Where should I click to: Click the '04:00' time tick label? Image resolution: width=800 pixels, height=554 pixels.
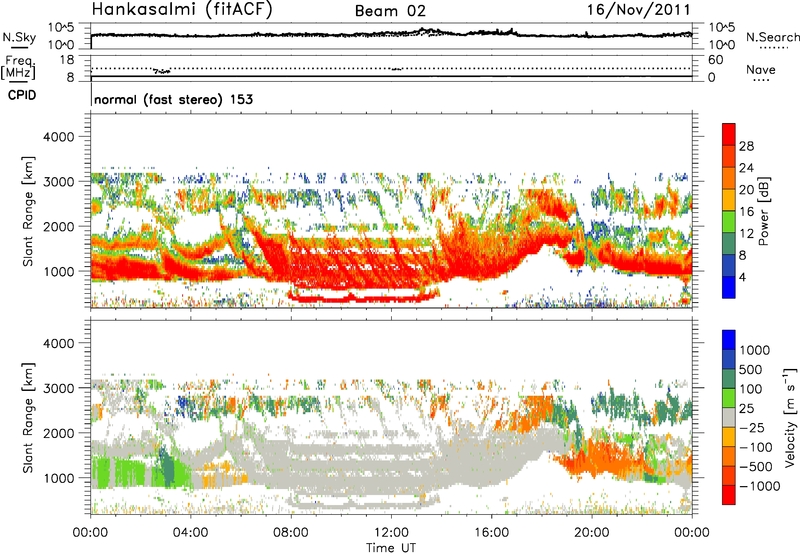[x=190, y=533]
